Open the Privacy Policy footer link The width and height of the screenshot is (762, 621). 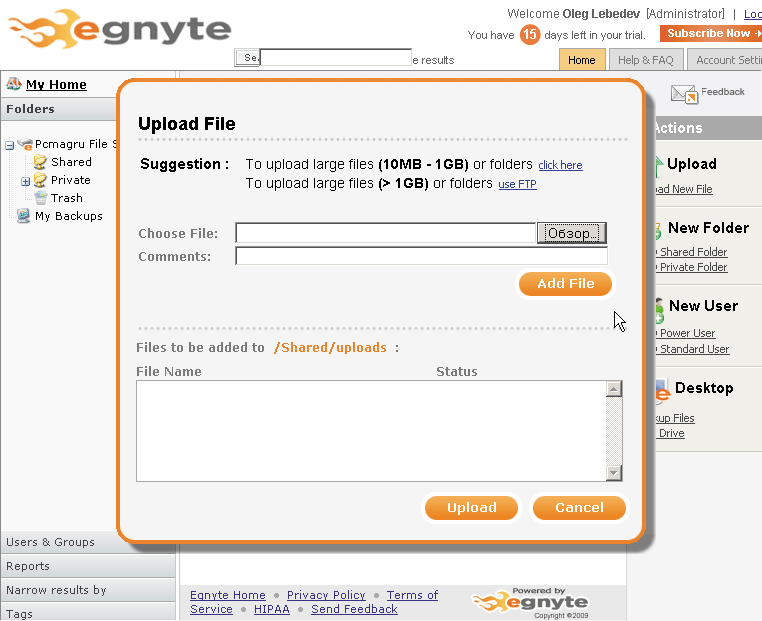pyautogui.click(x=326, y=595)
